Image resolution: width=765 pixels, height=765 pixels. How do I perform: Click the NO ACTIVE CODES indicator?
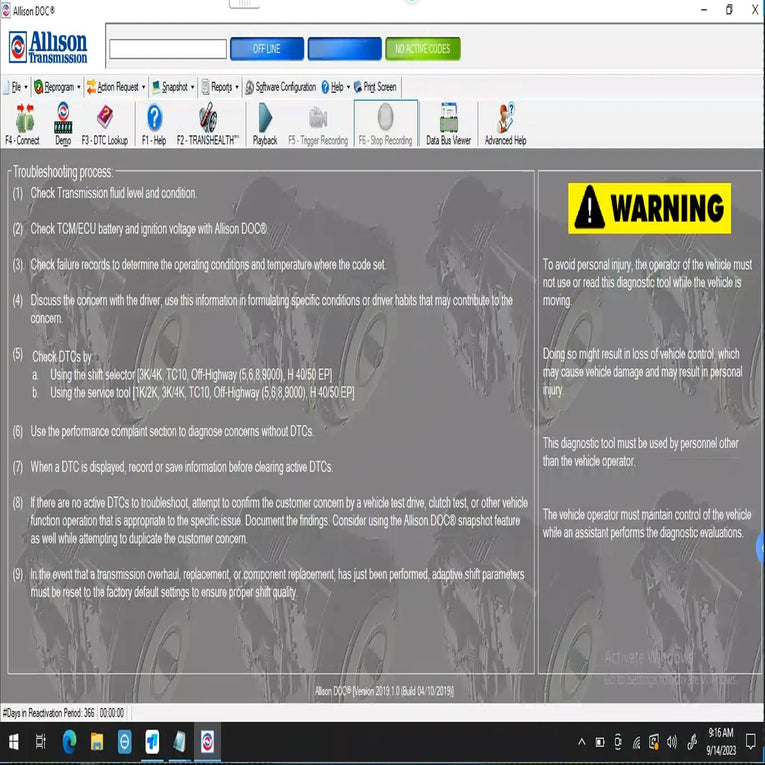(422, 49)
